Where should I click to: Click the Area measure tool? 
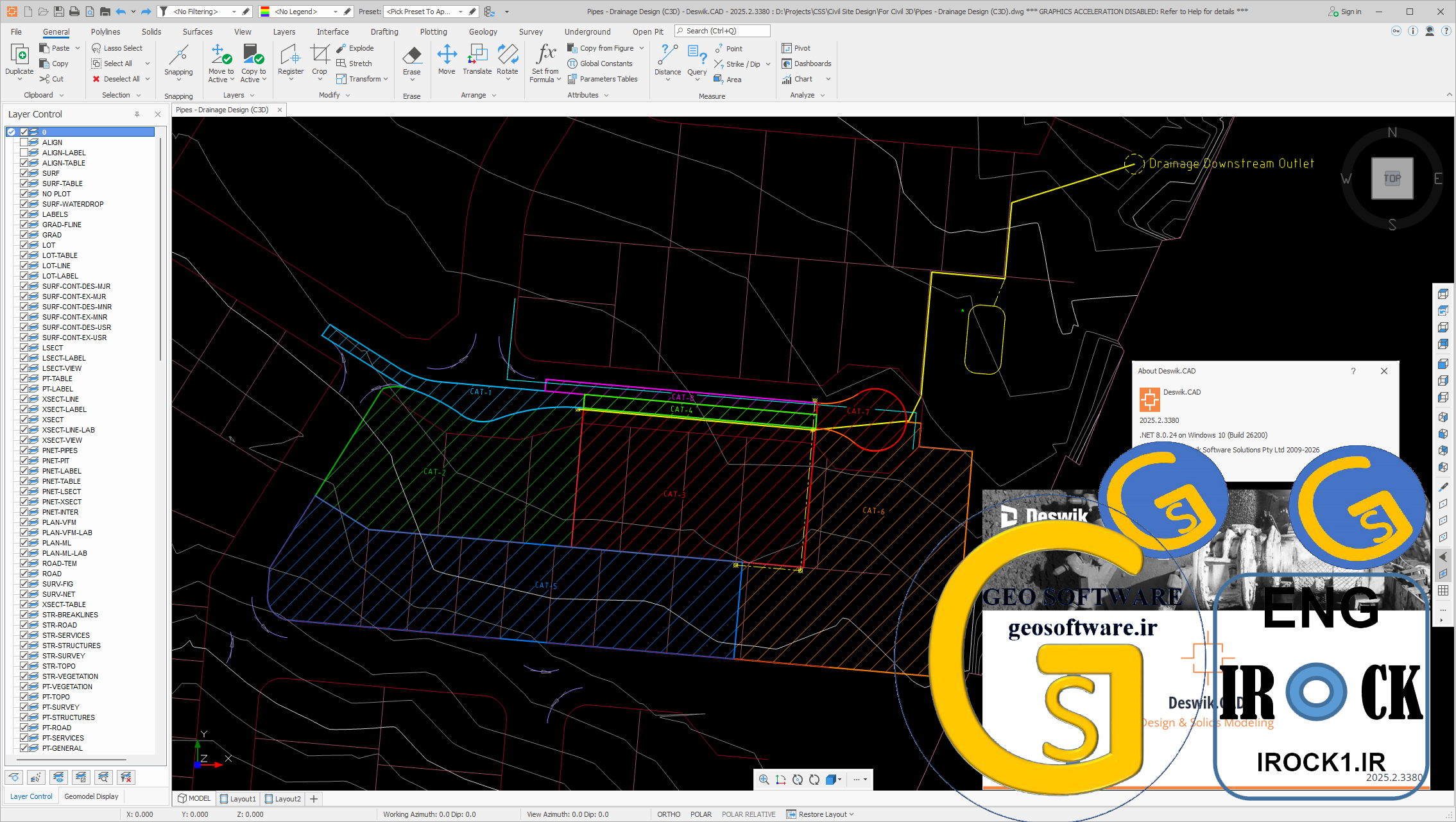728,80
